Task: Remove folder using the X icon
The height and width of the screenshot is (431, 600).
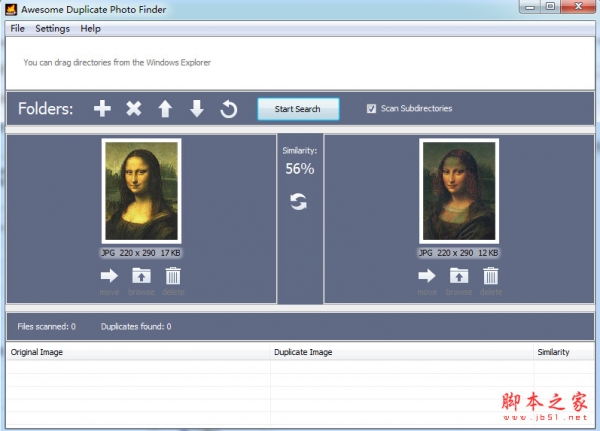Action: pyautogui.click(x=134, y=109)
